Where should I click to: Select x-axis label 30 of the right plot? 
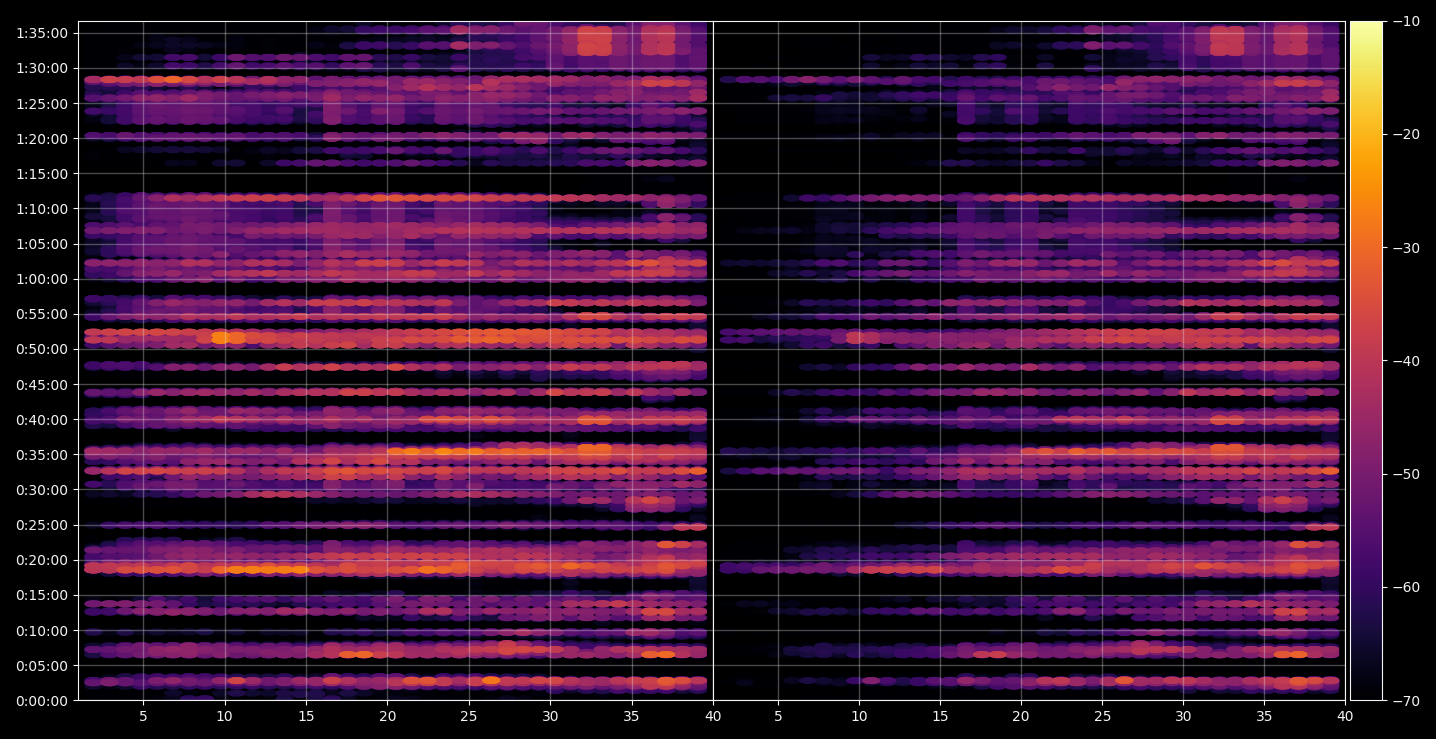click(1184, 716)
